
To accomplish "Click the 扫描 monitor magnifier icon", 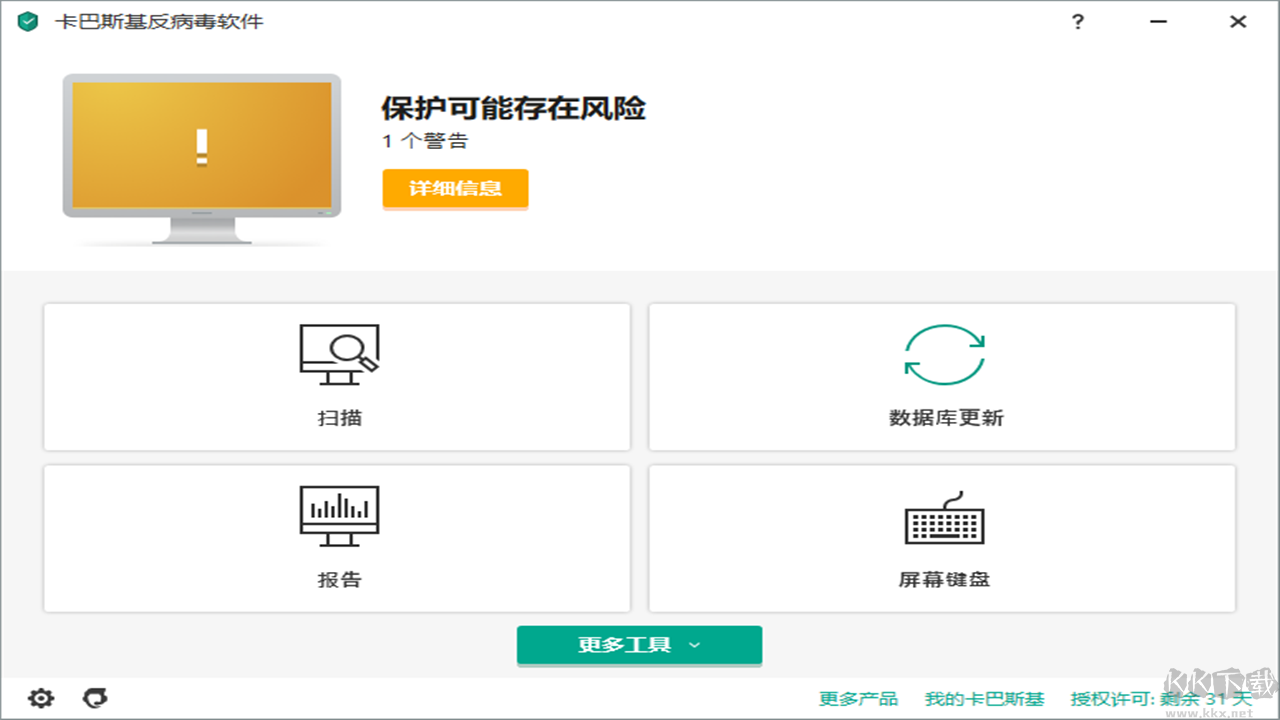I will click(x=339, y=352).
